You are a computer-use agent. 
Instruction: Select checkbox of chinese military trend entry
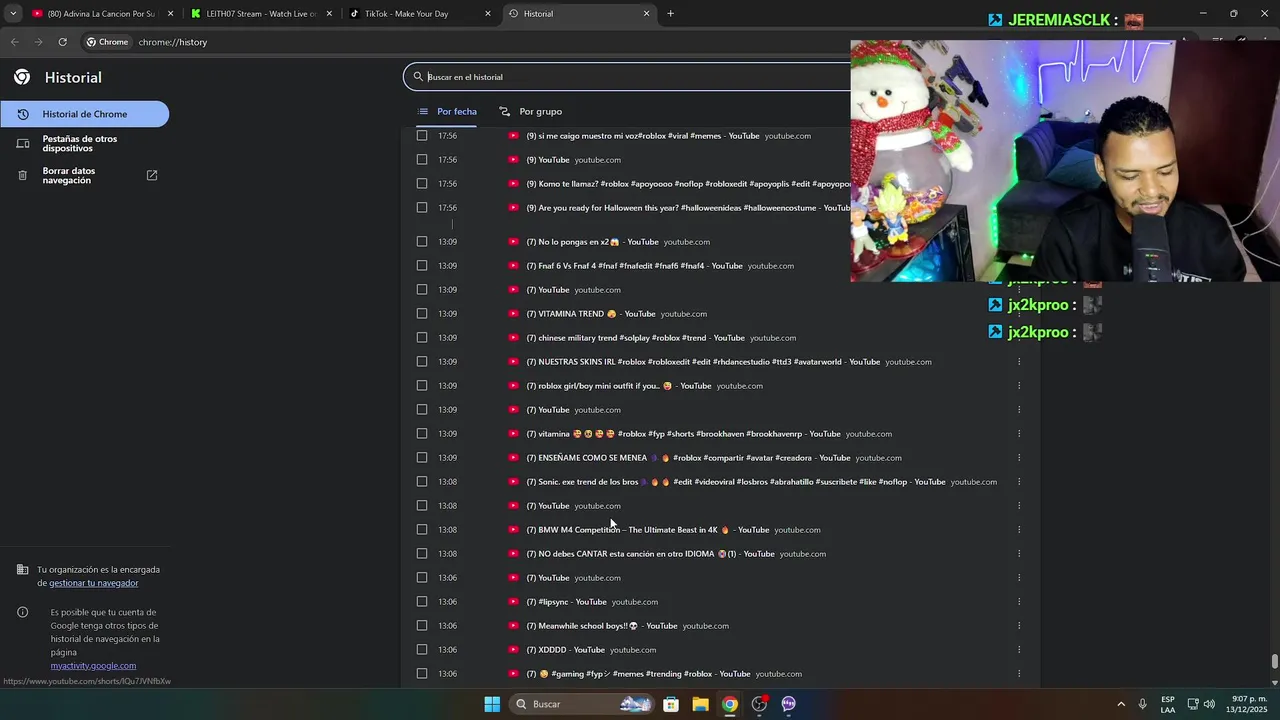click(422, 338)
